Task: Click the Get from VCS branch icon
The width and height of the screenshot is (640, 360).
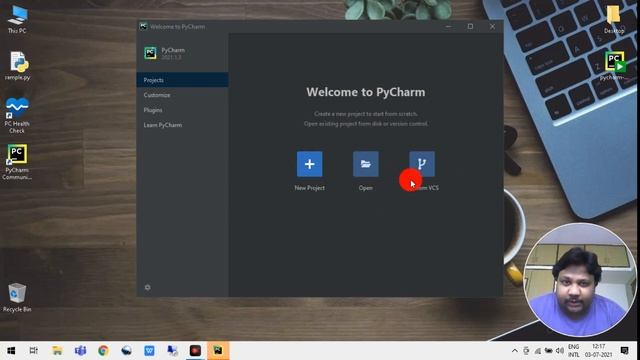Action: (x=422, y=164)
